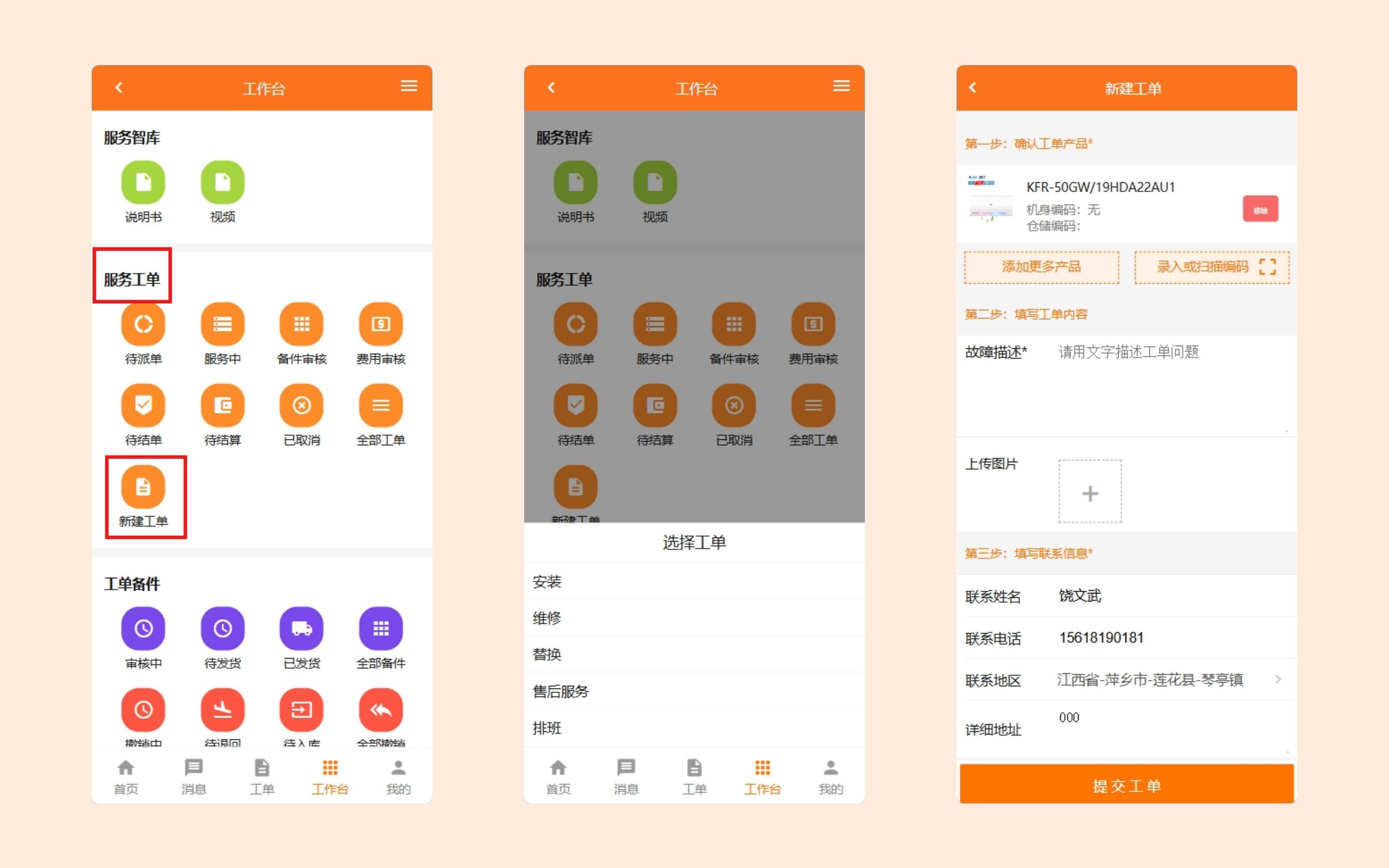This screenshot has width=1389, height=868.
Task: Tap the scan frame icon
Action: [1267, 267]
